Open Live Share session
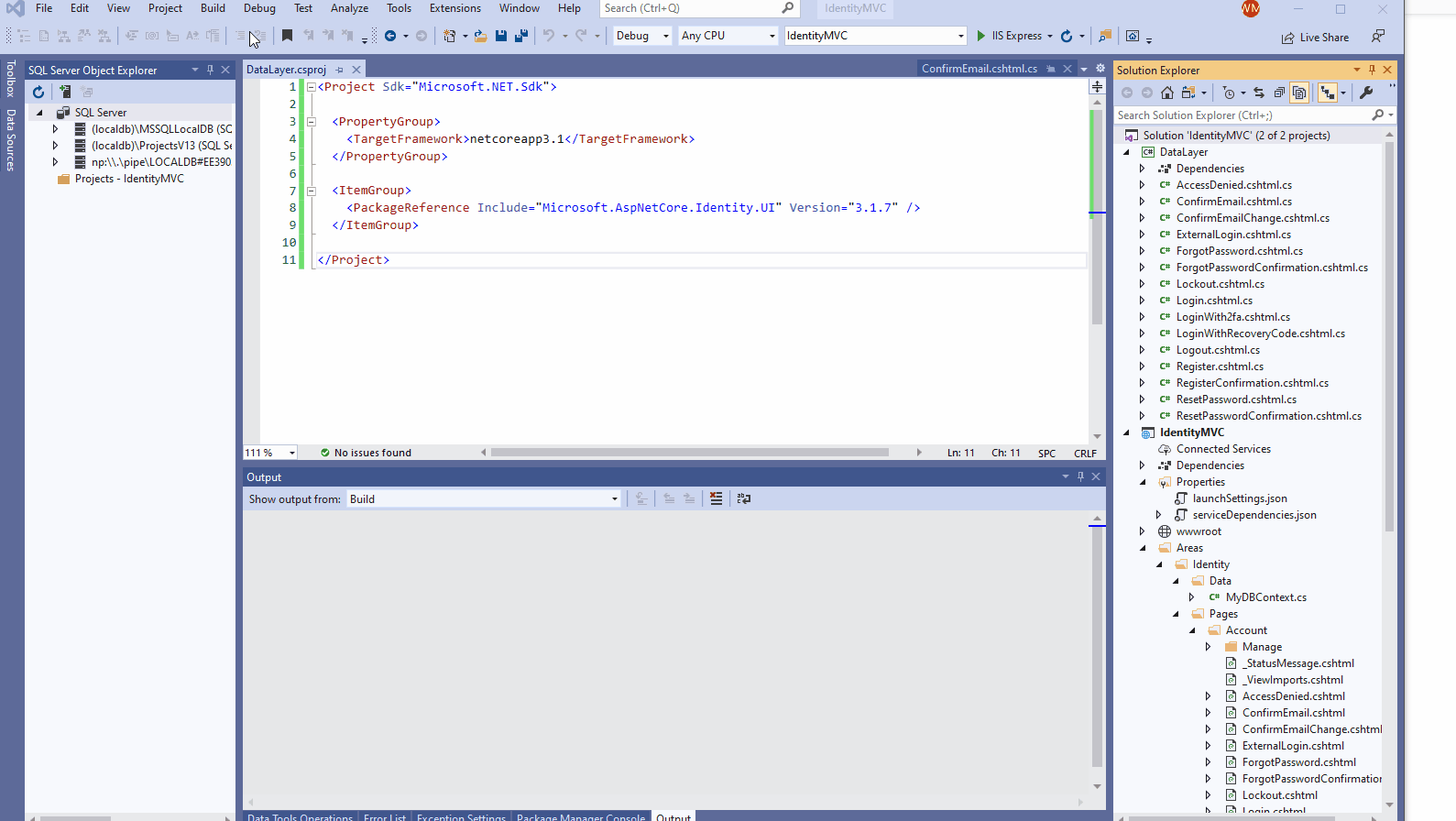 [x=1316, y=38]
